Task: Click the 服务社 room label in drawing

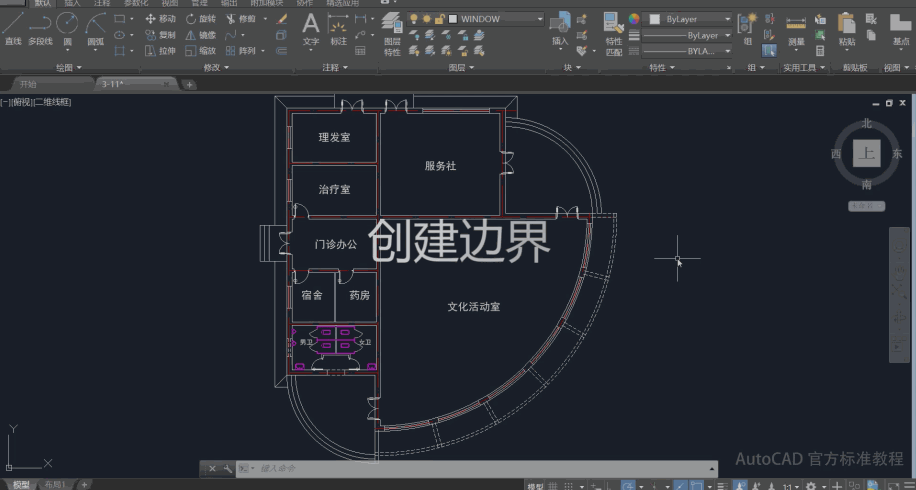Action: pyautogui.click(x=440, y=166)
